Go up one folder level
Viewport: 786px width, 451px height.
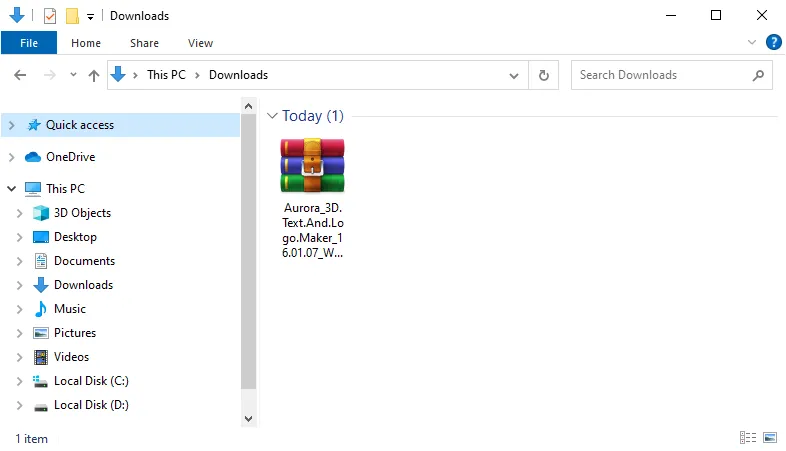pyautogui.click(x=94, y=75)
